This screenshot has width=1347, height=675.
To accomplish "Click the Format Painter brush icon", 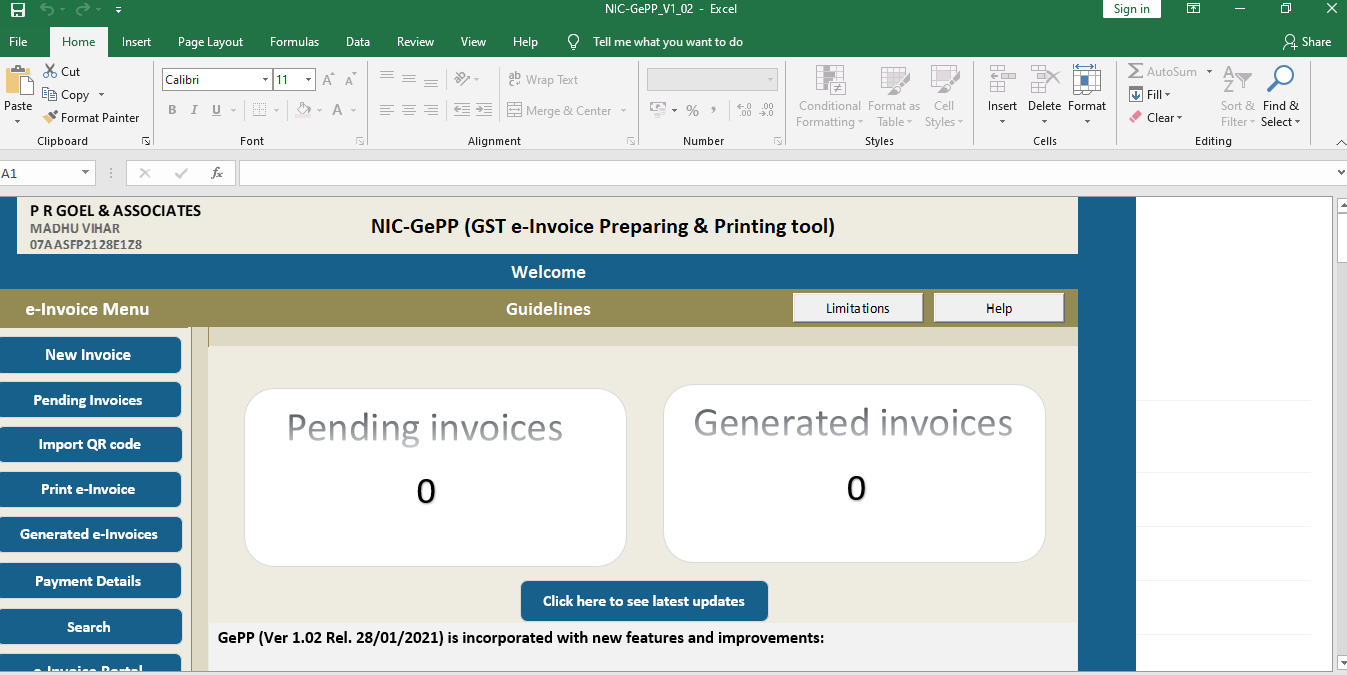I will click(50, 118).
